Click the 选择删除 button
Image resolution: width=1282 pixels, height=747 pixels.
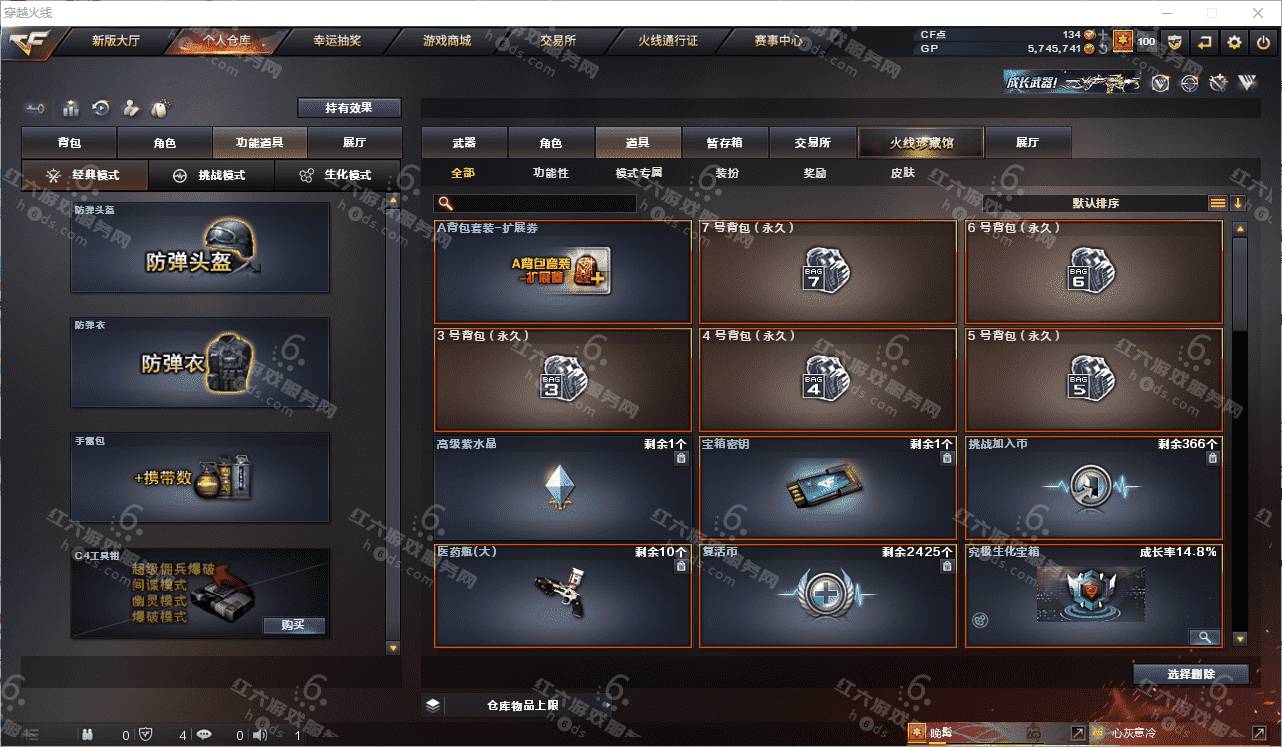(1191, 674)
